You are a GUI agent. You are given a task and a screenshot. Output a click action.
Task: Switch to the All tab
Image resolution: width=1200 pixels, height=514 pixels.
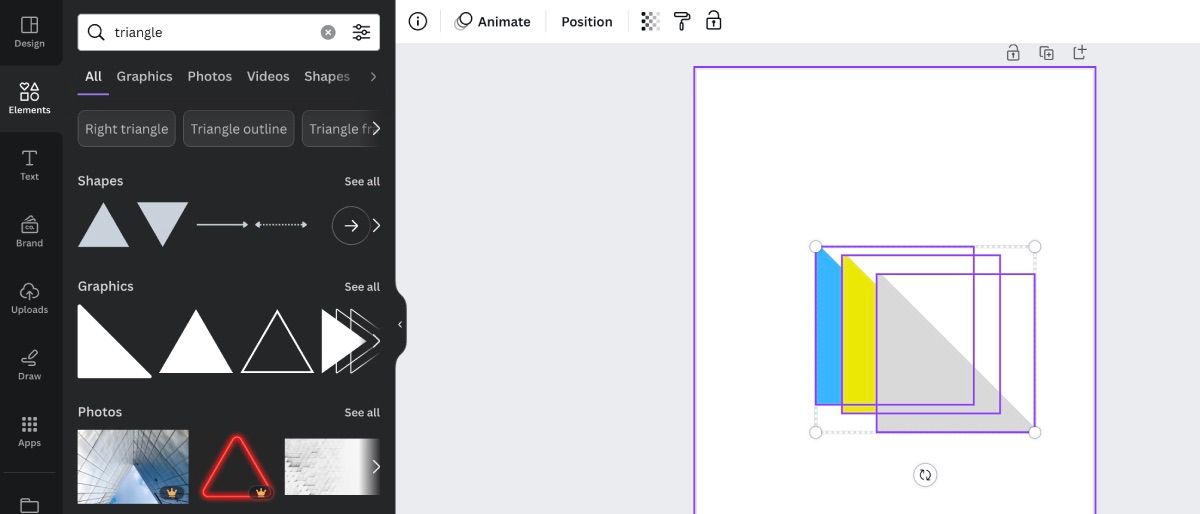pyautogui.click(x=93, y=76)
